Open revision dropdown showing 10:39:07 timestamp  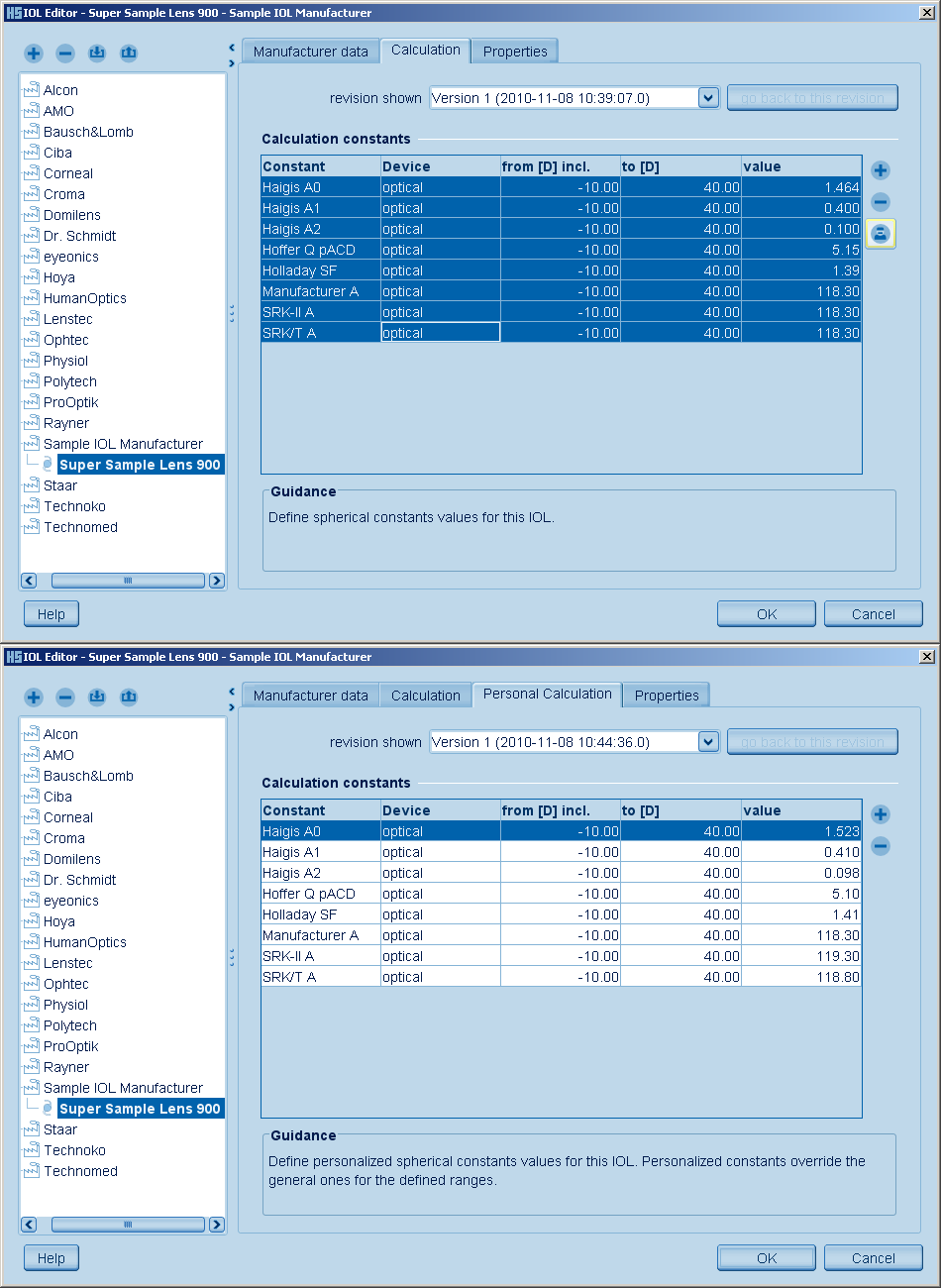tap(708, 98)
